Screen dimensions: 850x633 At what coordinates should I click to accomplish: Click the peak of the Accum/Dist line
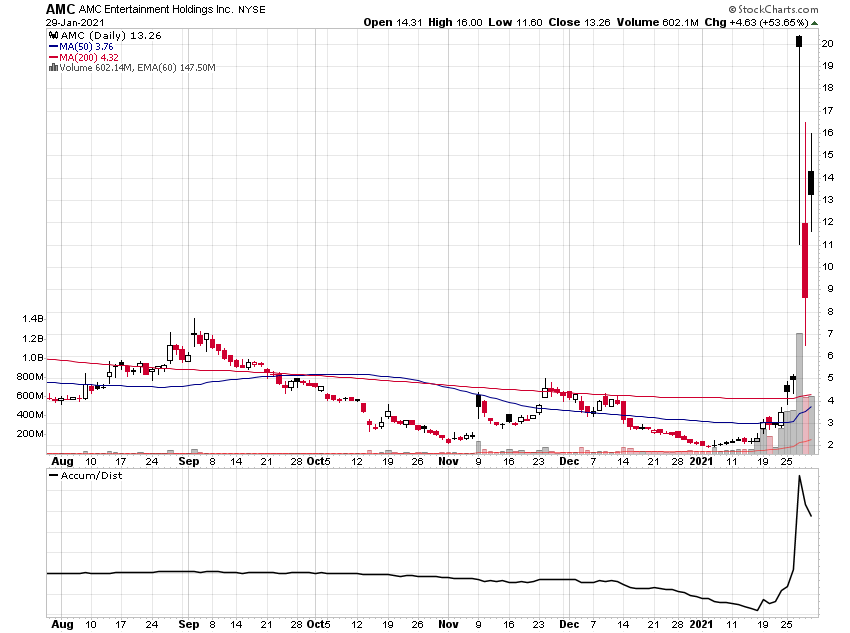[x=799, y=476]
